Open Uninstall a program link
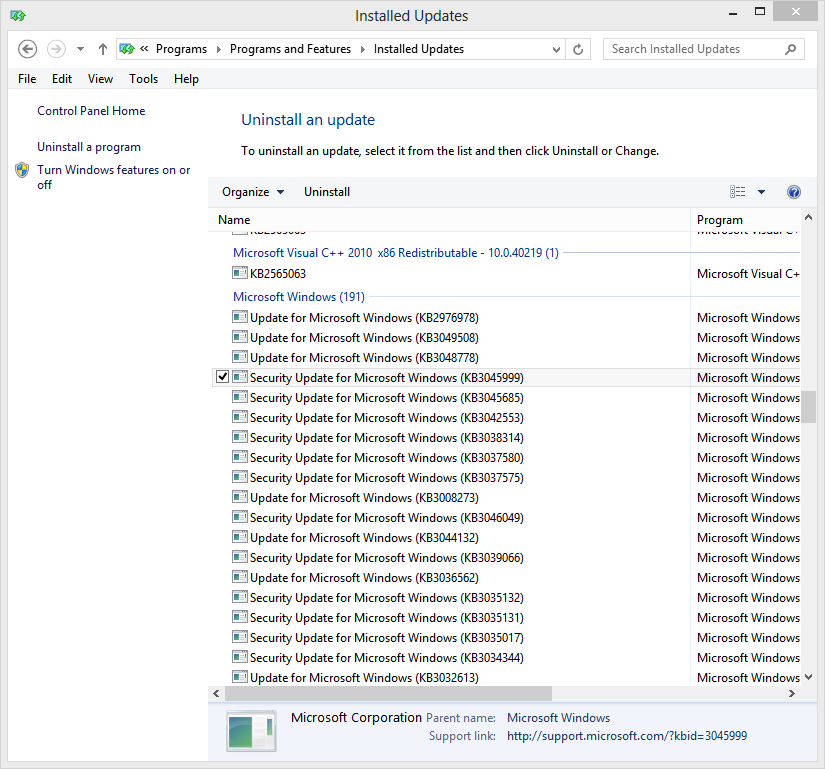Image resolution: width=825 pixels, height=769 pixels. click(89, 147)
